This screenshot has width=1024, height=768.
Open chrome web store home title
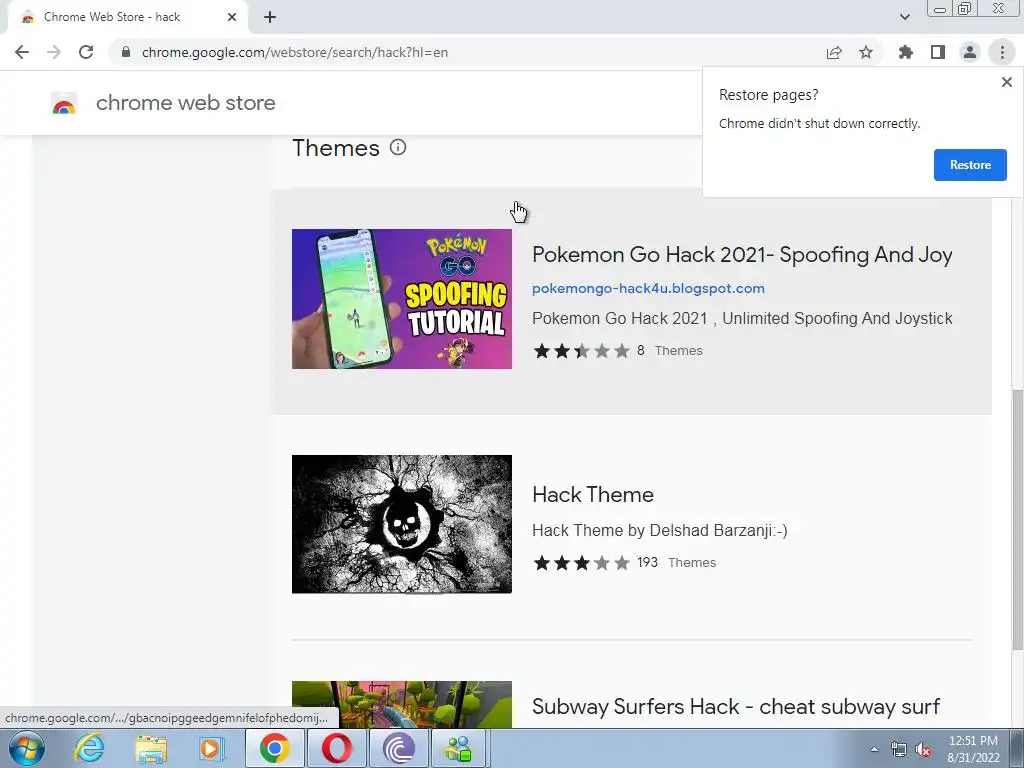coord(185,103)
